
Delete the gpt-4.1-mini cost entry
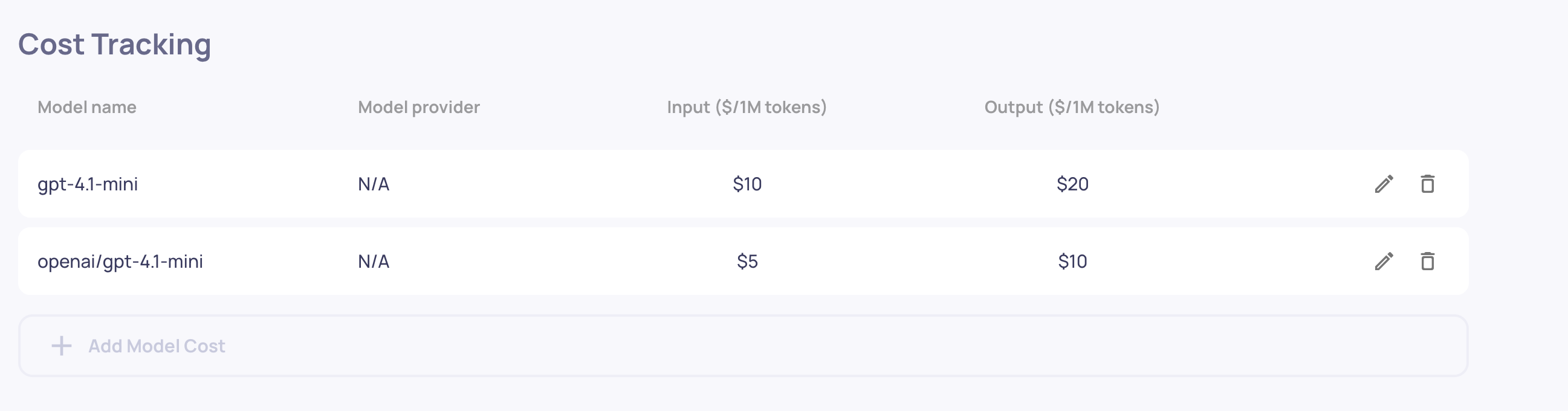[x=1427, y=184]
